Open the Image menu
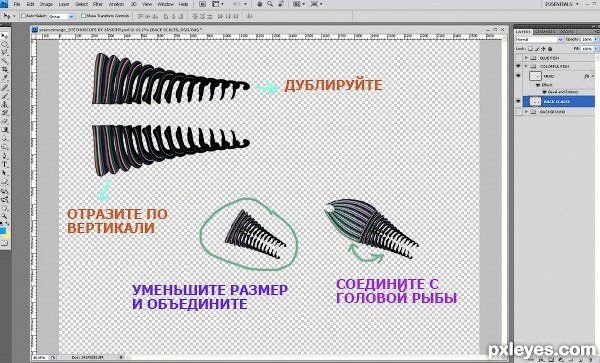Image resolution: width=600 pixels, height=363 pixels. point(46,4)
